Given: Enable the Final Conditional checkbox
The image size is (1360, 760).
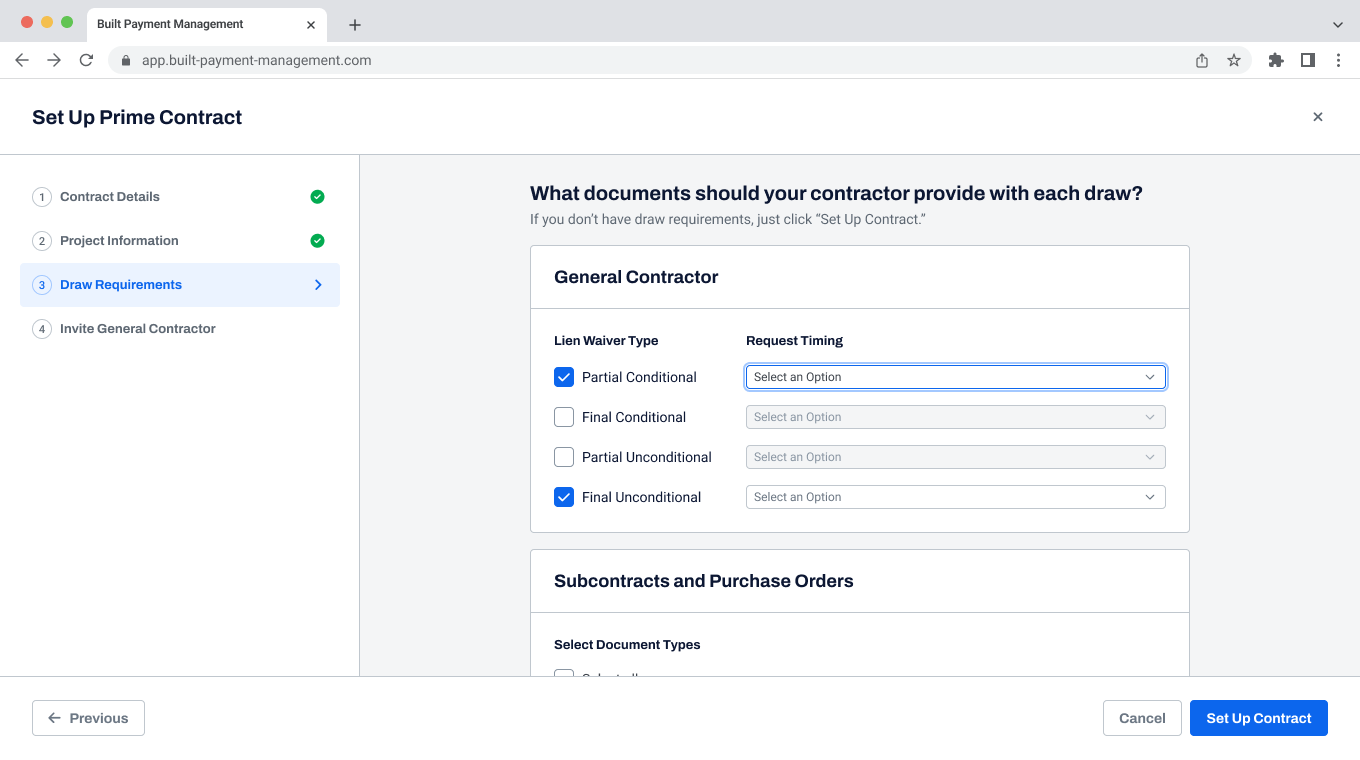Looking at the screenshot, I should pyautogui.click(x=563, y=417).
